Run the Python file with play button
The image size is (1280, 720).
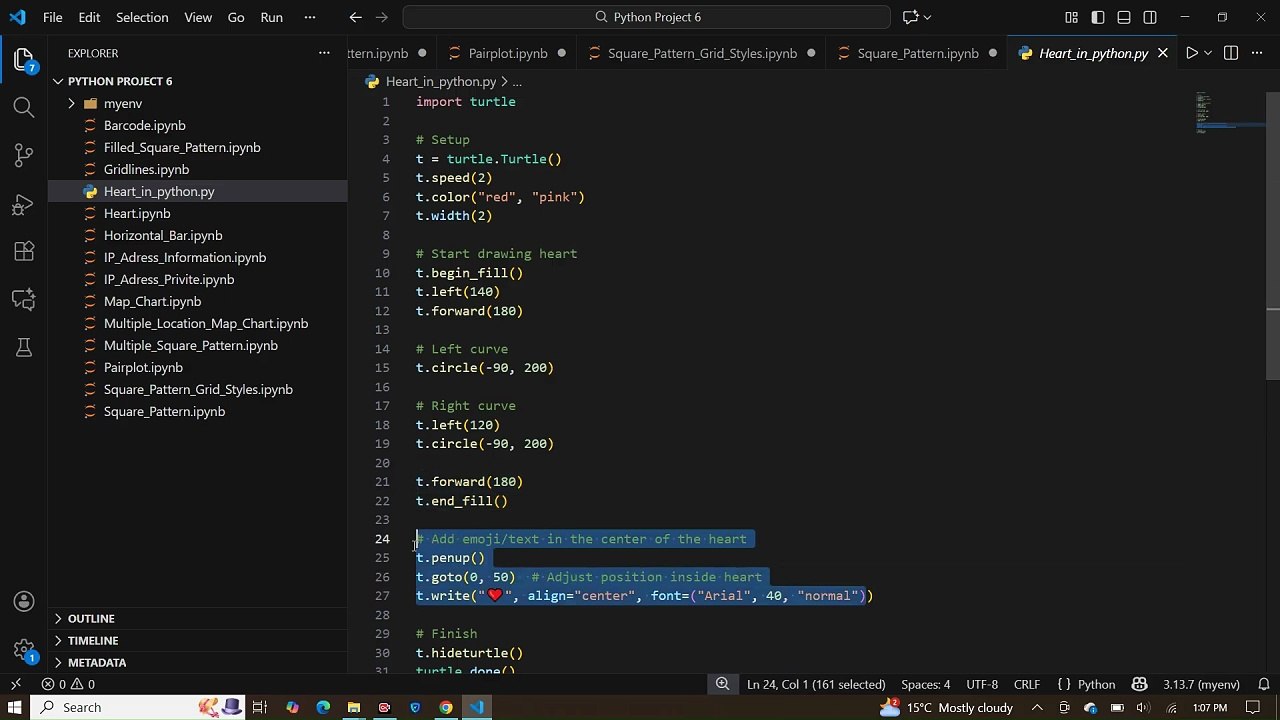pyautogui.click(x=1191, y=53)
